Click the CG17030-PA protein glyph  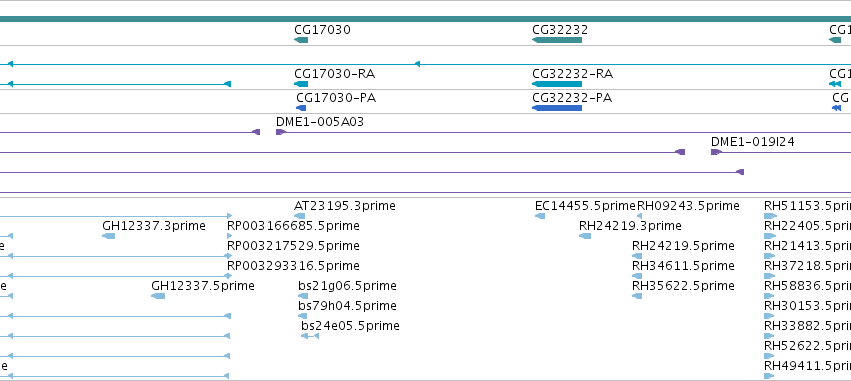[x=301, y=108]
